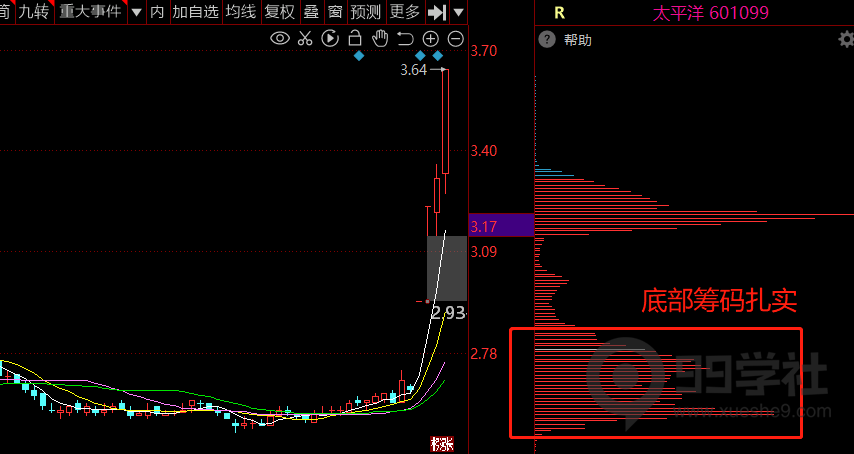
Task: Click the 复权 button
Action: [x=280, y=12]
